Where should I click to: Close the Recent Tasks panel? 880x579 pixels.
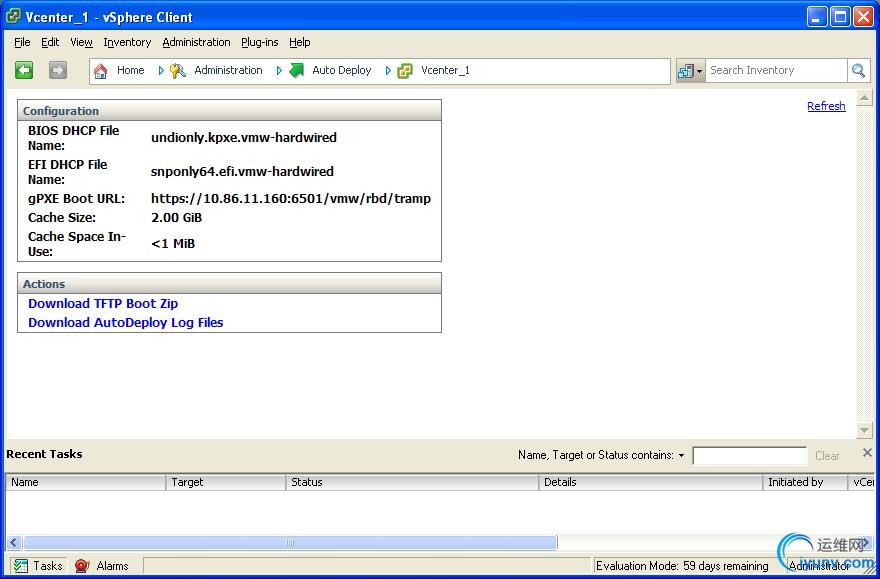(x=867, y=453)
